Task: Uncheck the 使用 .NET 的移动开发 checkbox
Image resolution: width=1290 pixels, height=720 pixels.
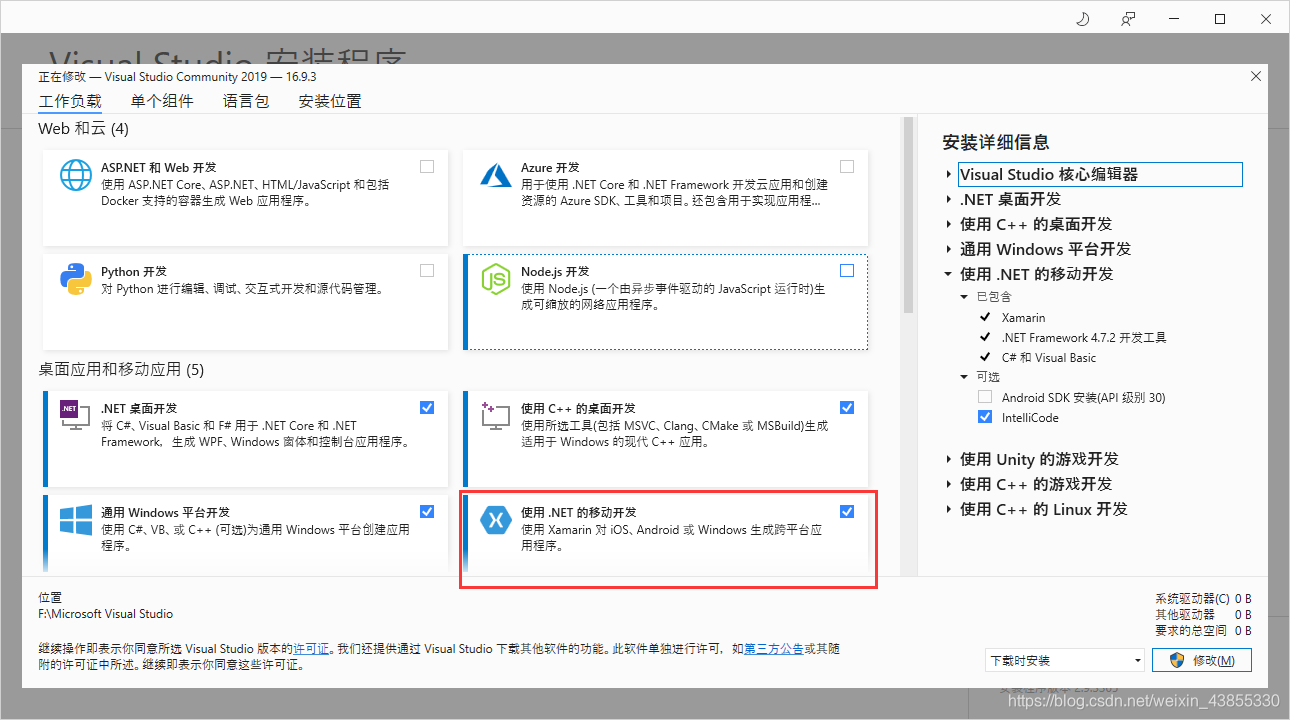Action: [847, 511]
